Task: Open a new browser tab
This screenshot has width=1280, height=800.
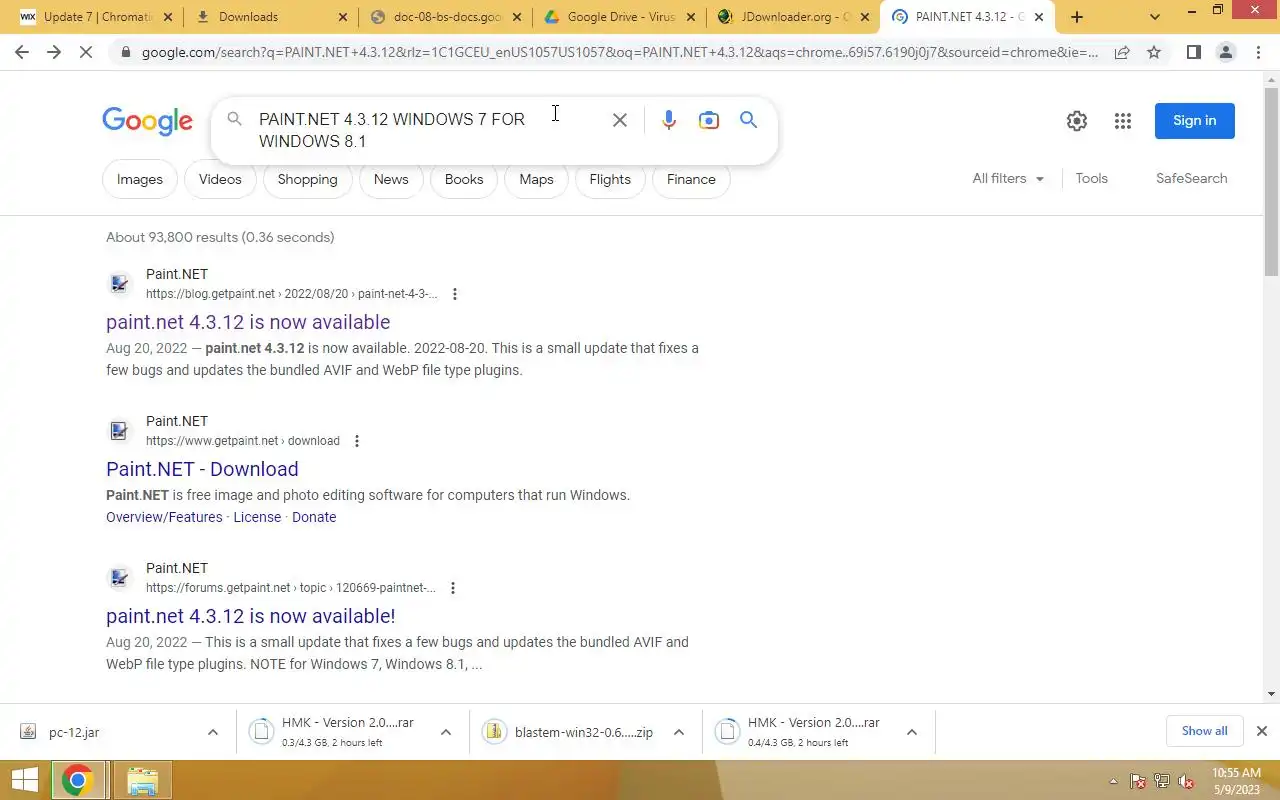Action: pyautogui.click(x=1077, y=17)
